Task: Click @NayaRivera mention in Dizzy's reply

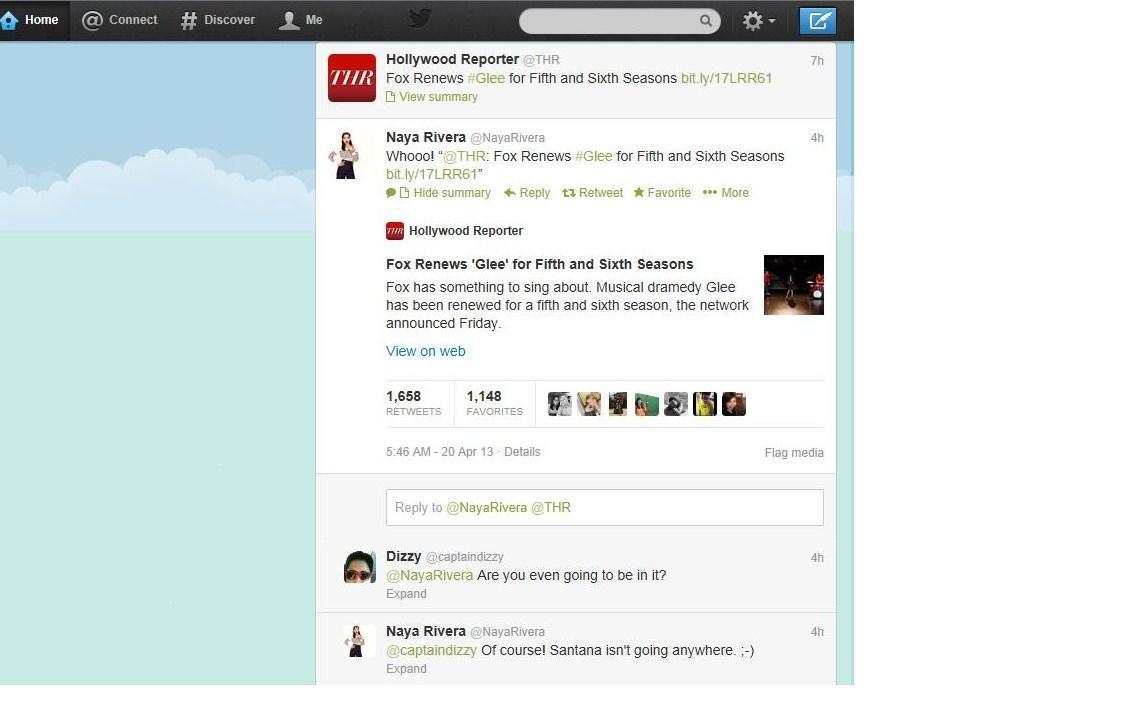Action: [429, 575]
